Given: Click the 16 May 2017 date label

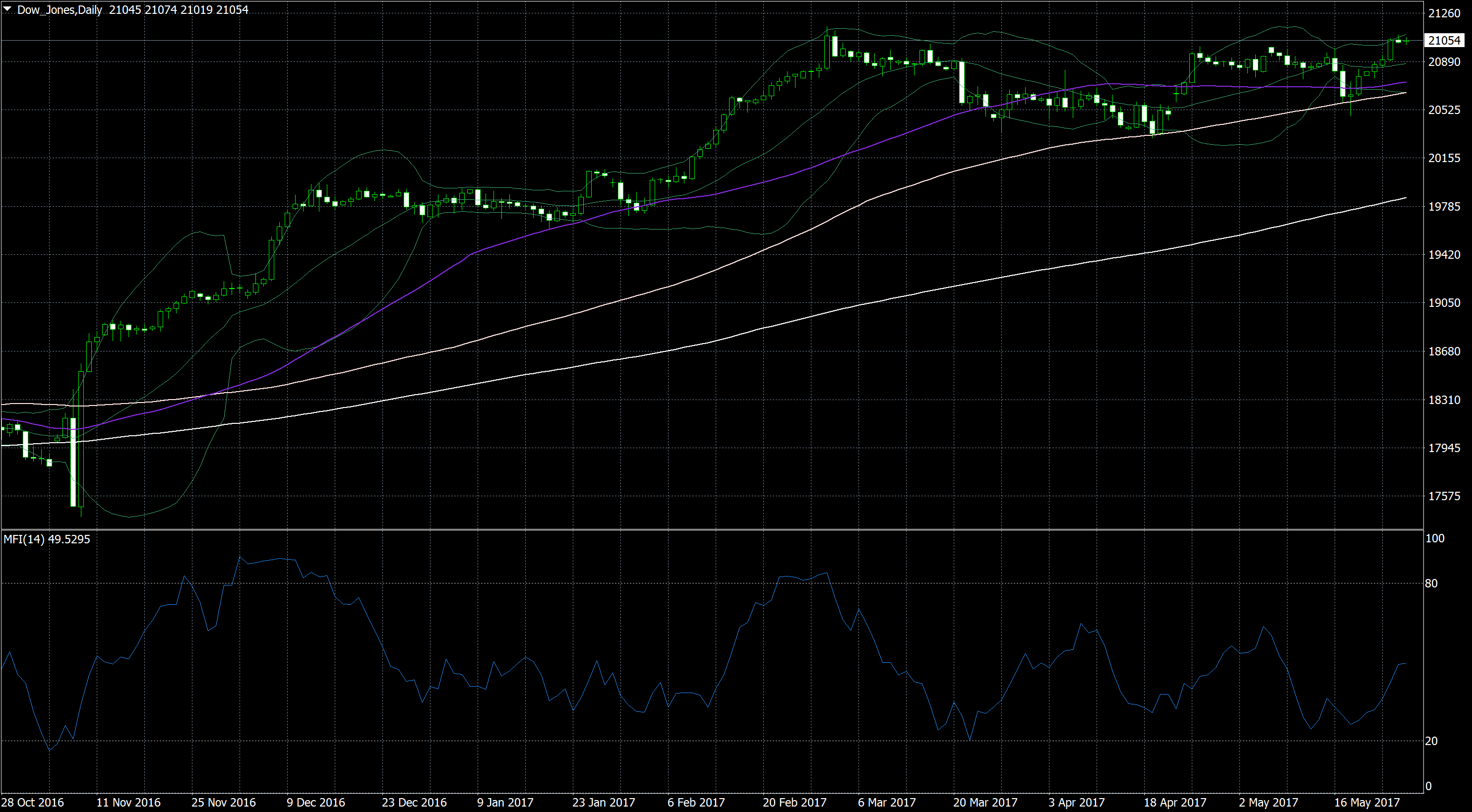Looking at the screenshot, I should point(1367,802).
